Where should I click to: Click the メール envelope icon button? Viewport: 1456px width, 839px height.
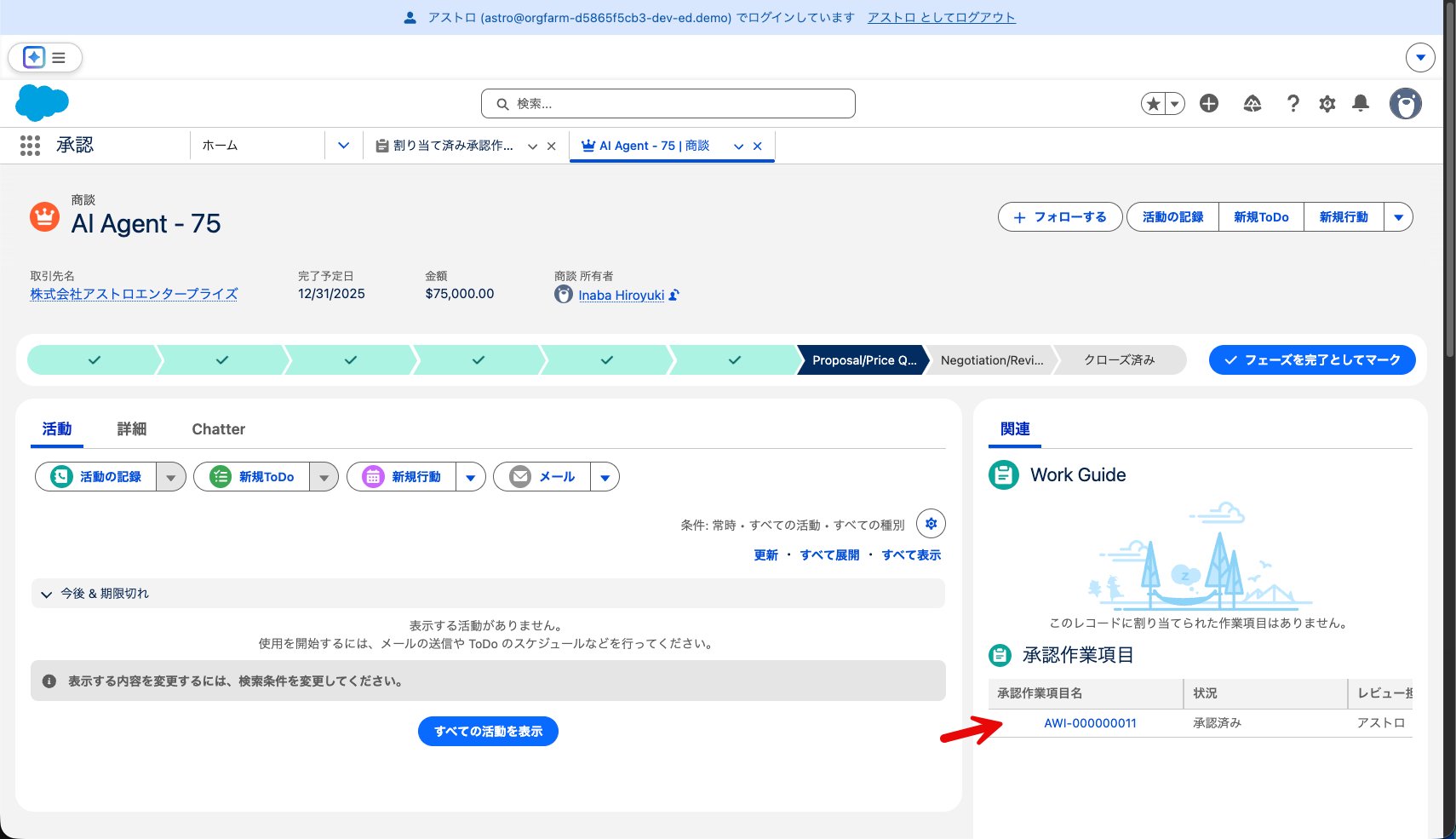coord(542,477)
